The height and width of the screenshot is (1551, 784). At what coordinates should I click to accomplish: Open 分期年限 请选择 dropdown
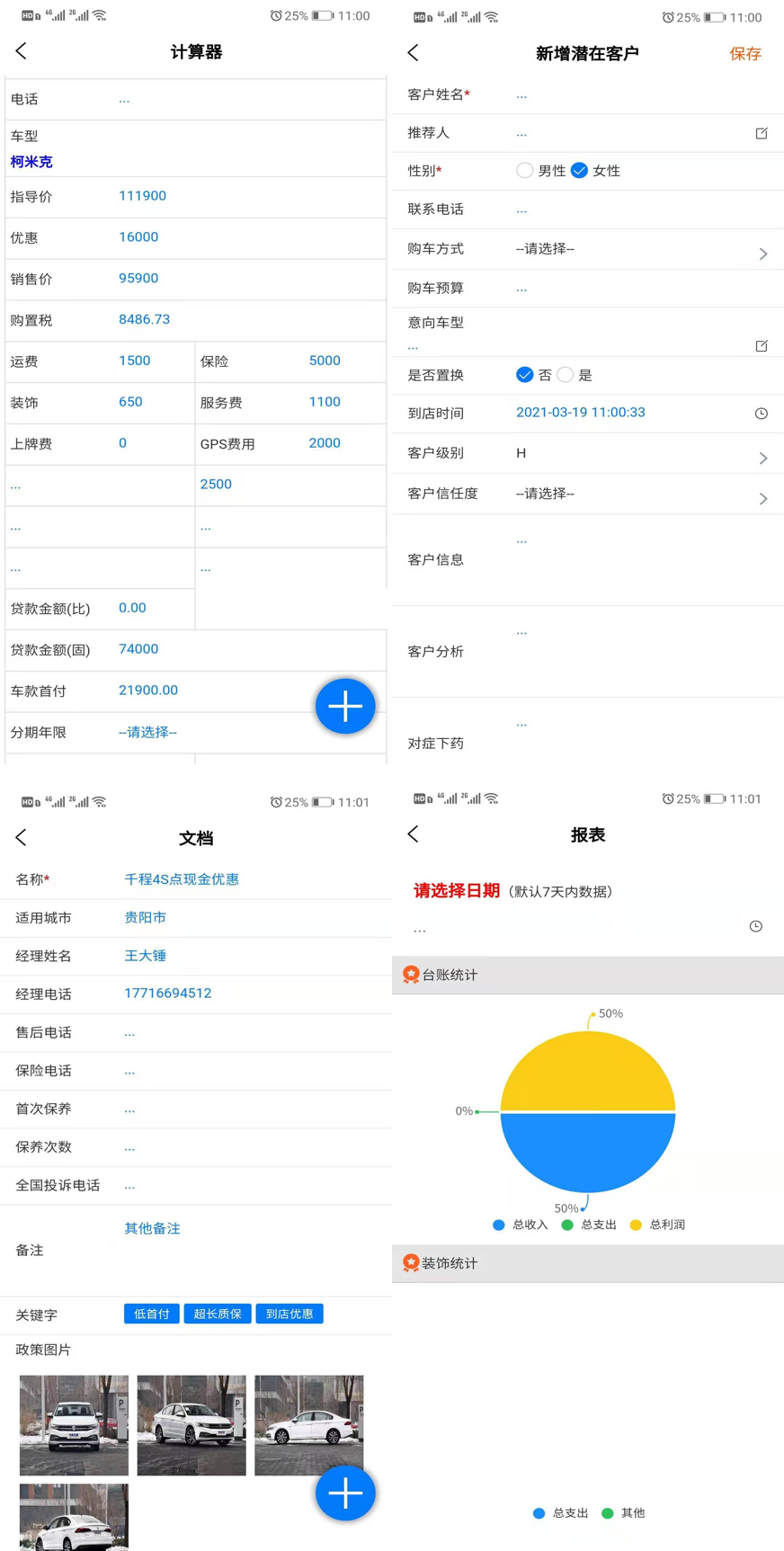point(147,732)
